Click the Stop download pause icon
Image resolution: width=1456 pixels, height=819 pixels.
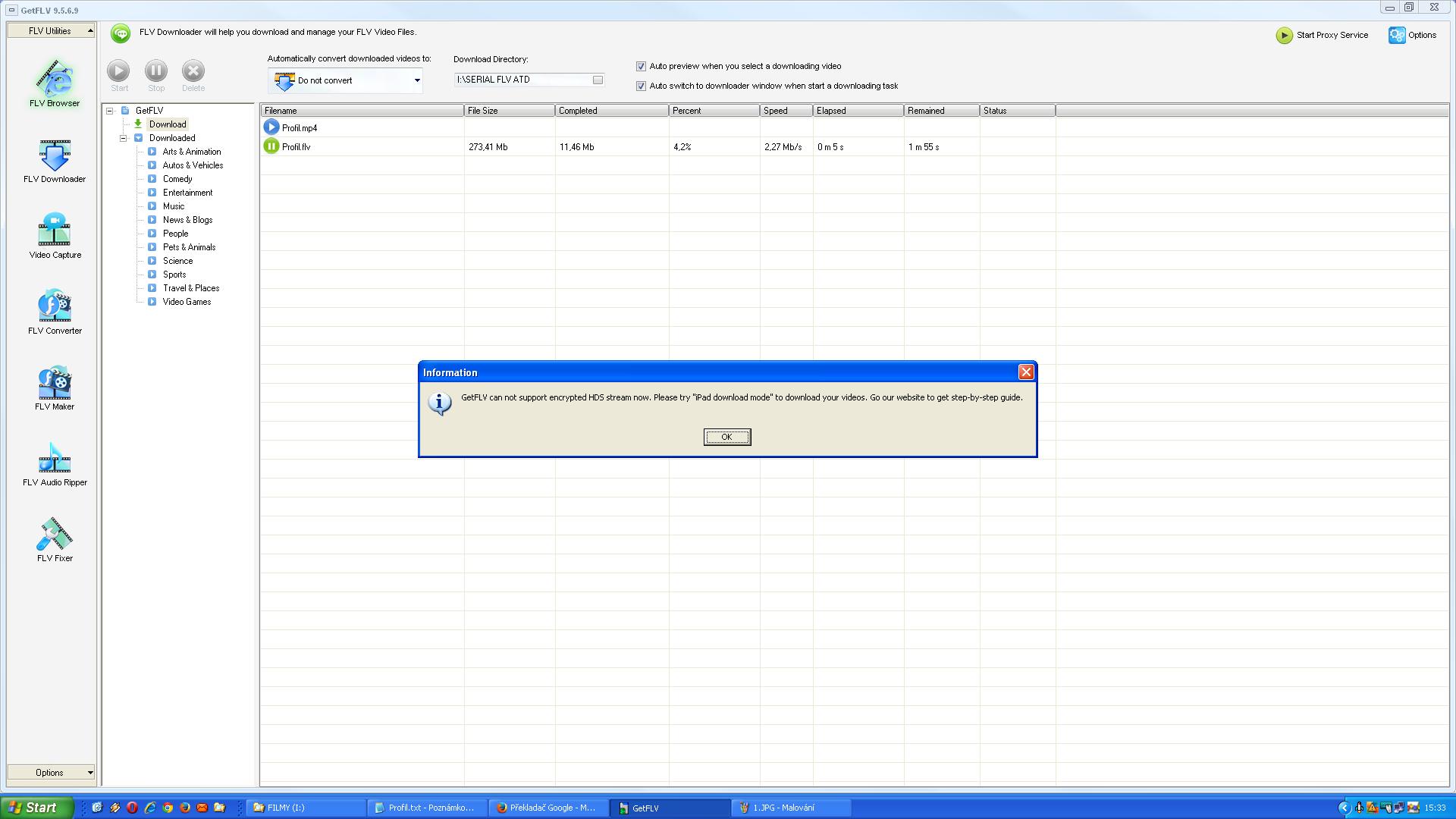(156, 71)
